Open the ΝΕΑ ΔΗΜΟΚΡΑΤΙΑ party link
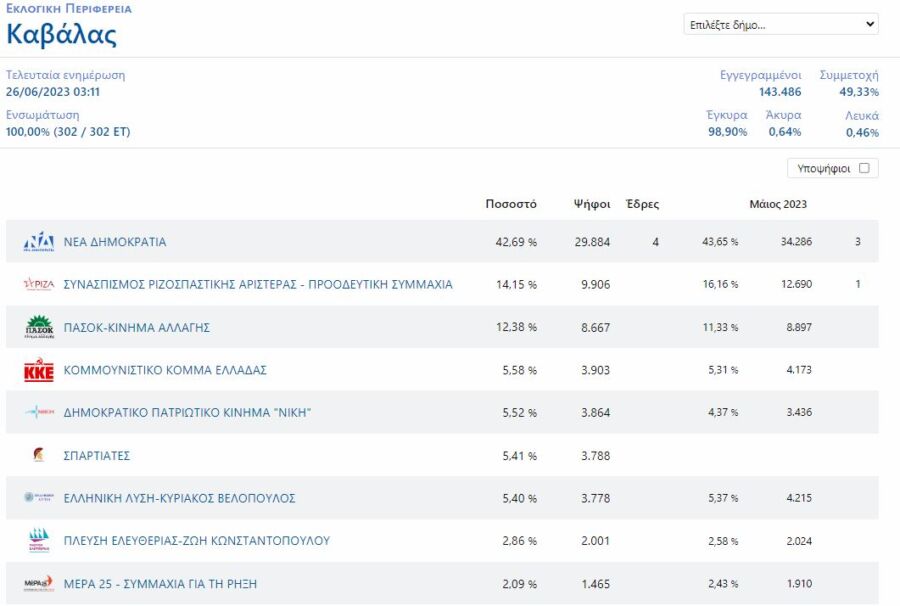This screenshot has width=900, height=606. pos(115,242)
